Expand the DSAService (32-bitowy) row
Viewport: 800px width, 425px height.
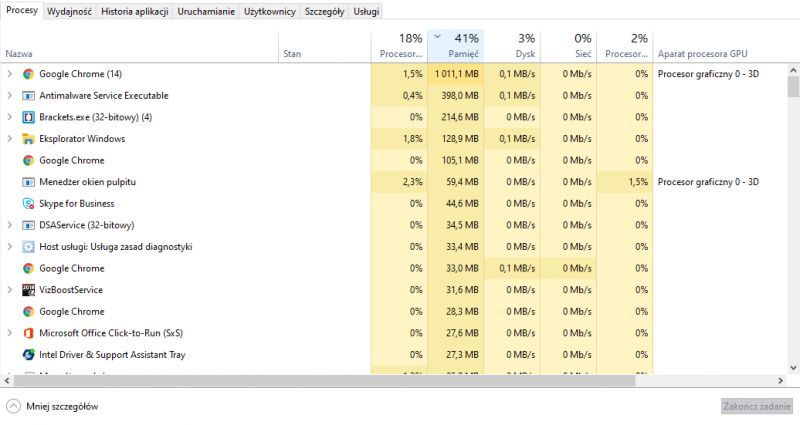coord(9,225)
